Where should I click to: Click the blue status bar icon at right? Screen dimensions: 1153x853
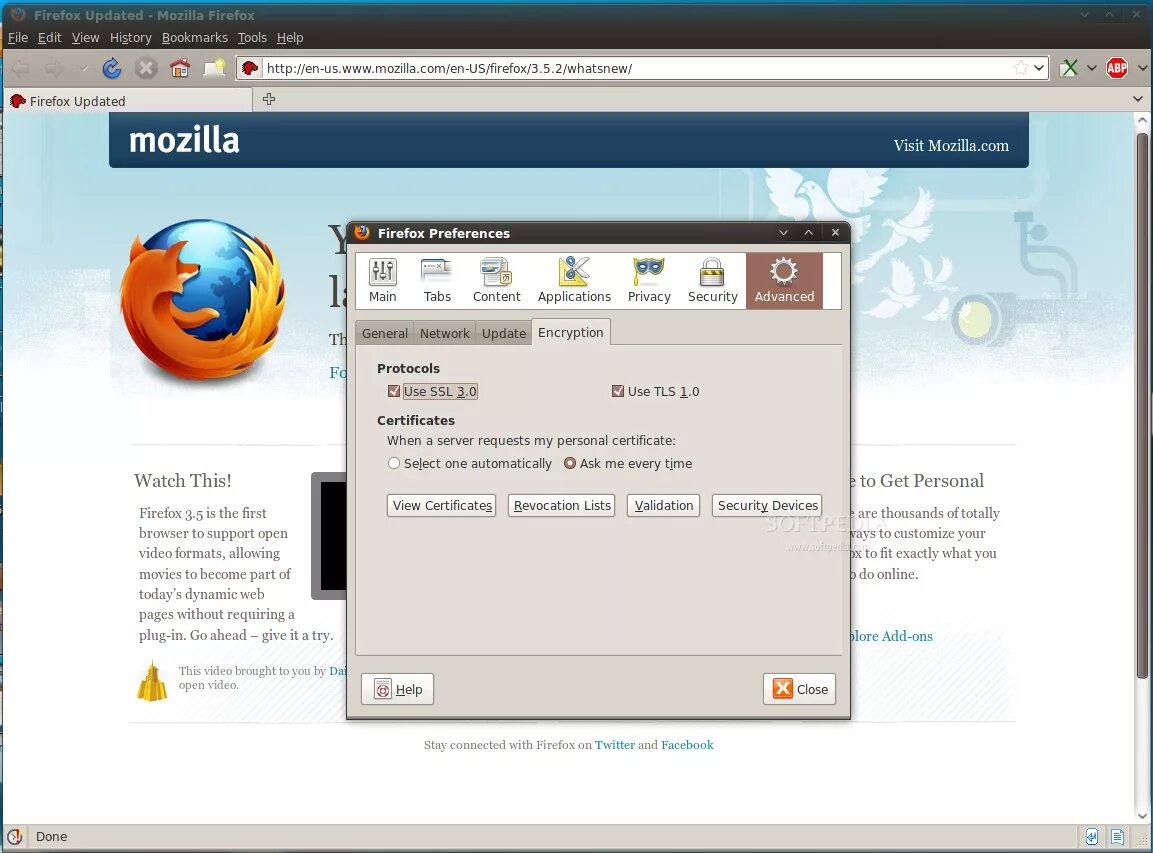coord(1092,837)
